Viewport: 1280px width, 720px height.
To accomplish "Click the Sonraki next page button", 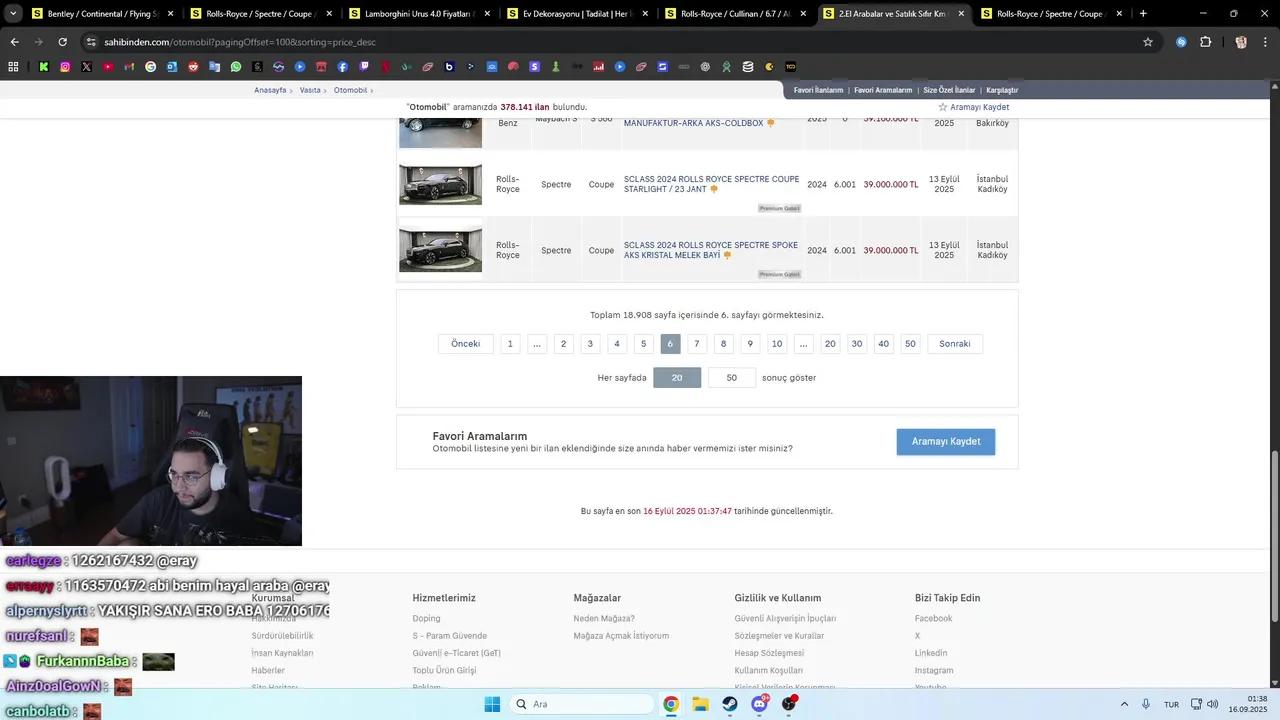I will click(x=955, y=344).
